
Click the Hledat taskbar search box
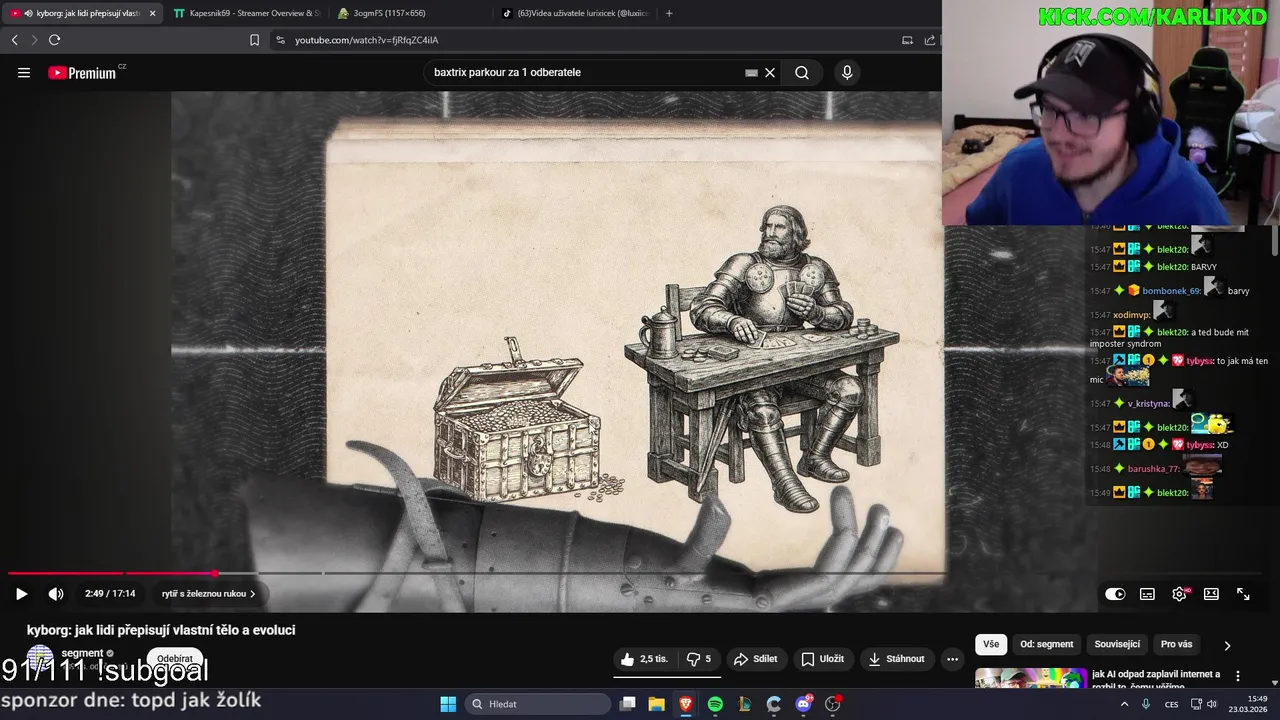(x=537, y=704)
